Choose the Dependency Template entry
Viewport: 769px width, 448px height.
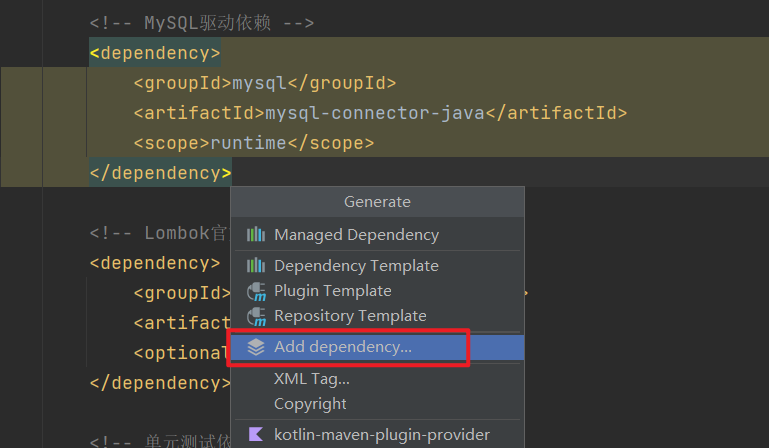click(x=356, y=266)
